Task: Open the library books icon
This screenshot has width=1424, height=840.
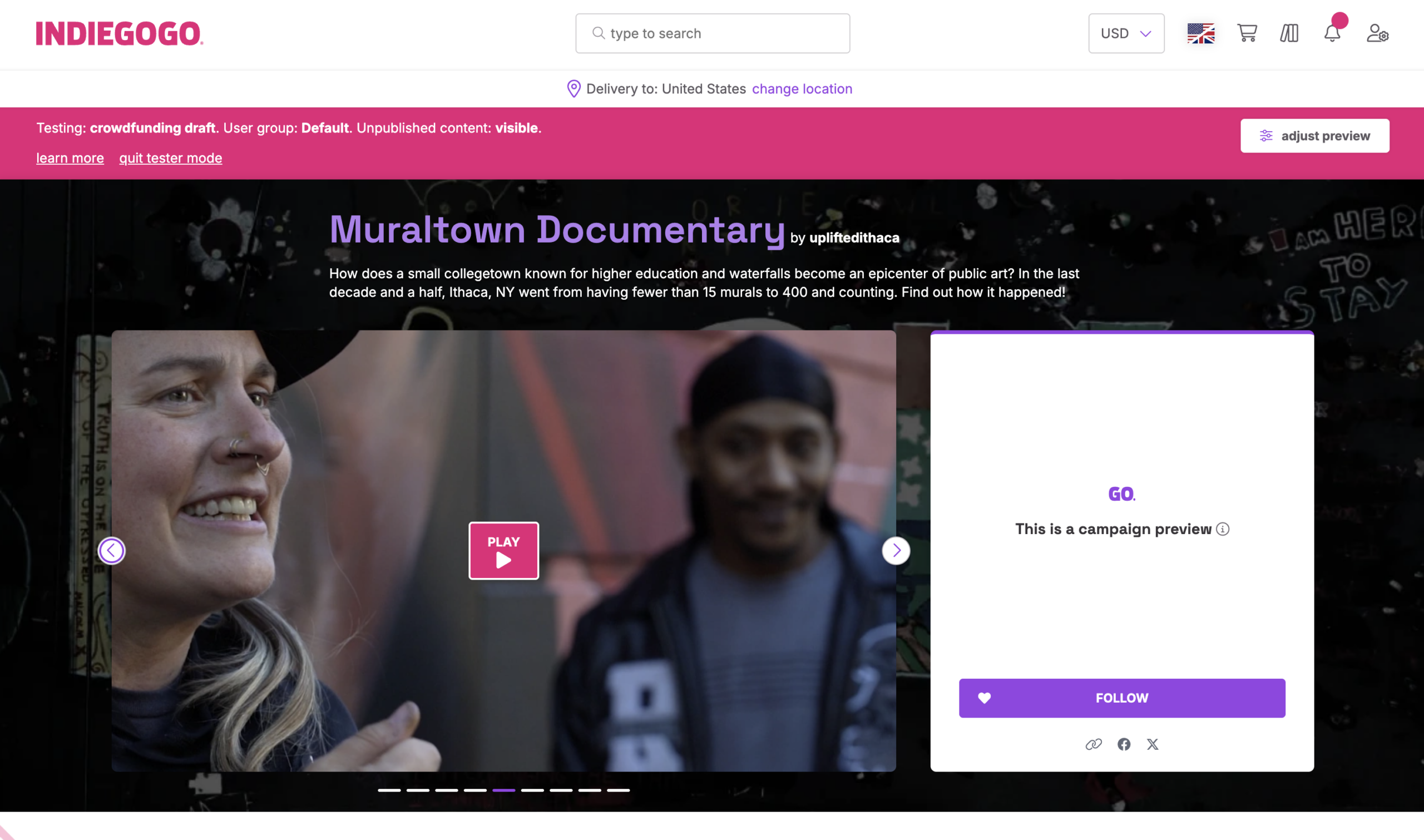Action: click(x=1289, y=33)
